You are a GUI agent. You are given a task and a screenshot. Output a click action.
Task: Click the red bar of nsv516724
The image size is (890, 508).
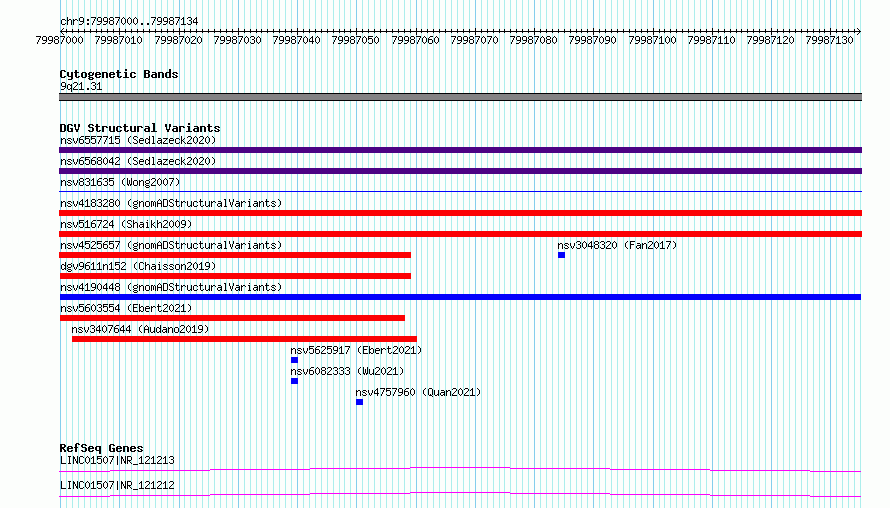pyautogui.click(x=460, y=234)
